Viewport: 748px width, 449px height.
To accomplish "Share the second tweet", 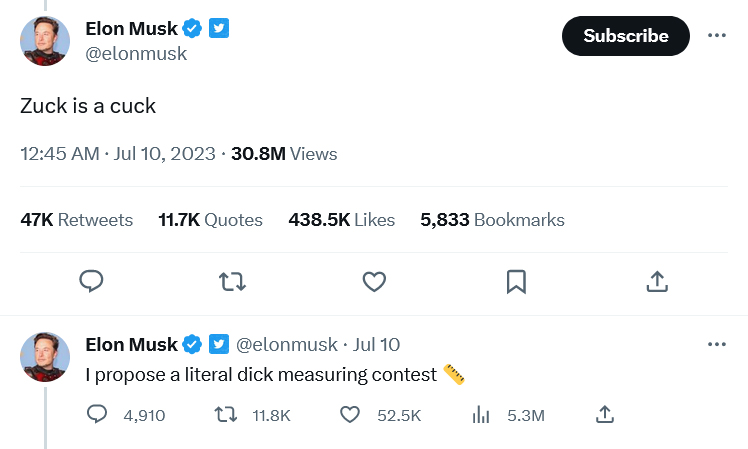I will pos(604,415).
